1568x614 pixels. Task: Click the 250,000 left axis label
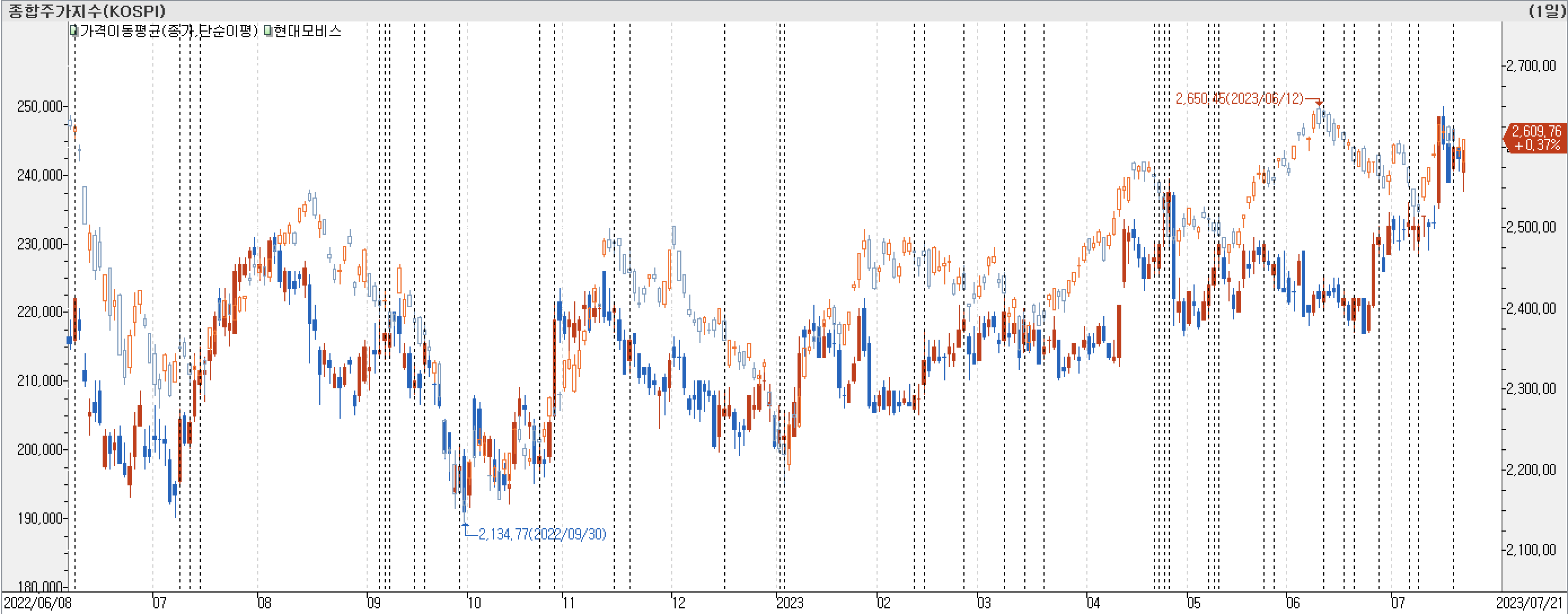coord(39,107)
